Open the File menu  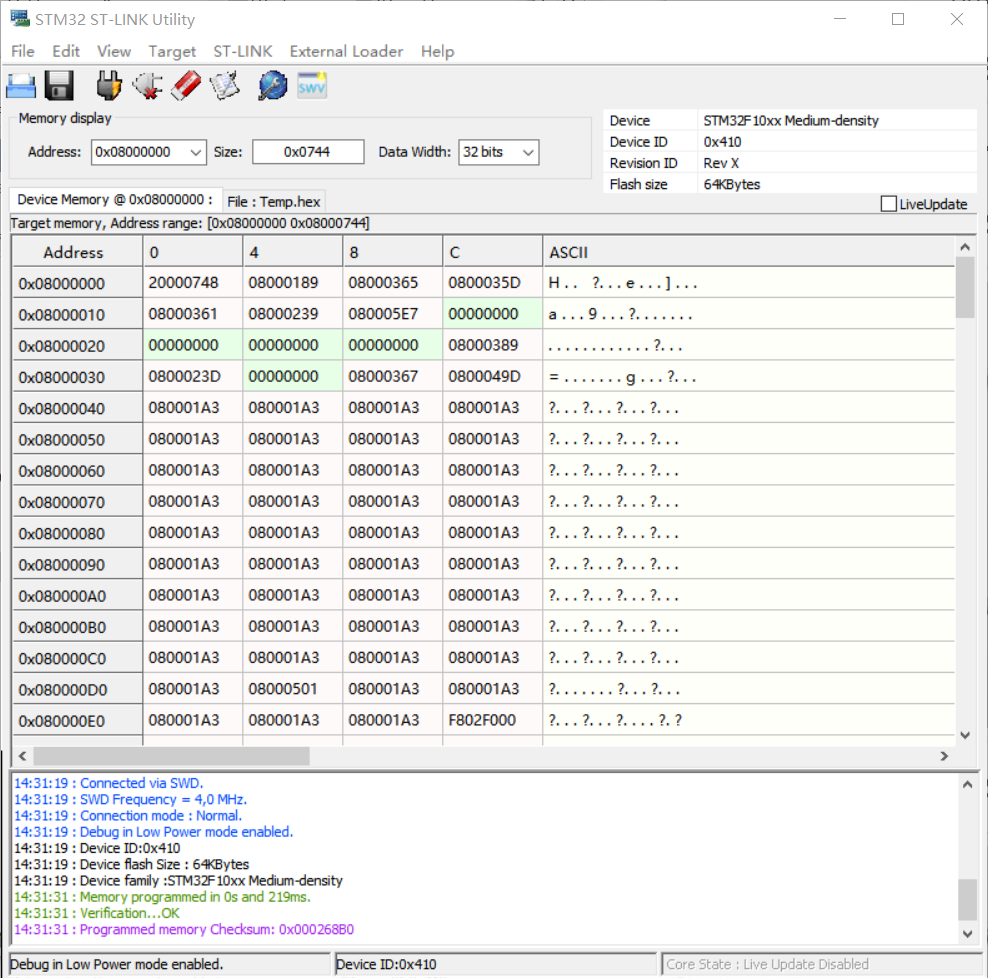(x=23, y=51)
